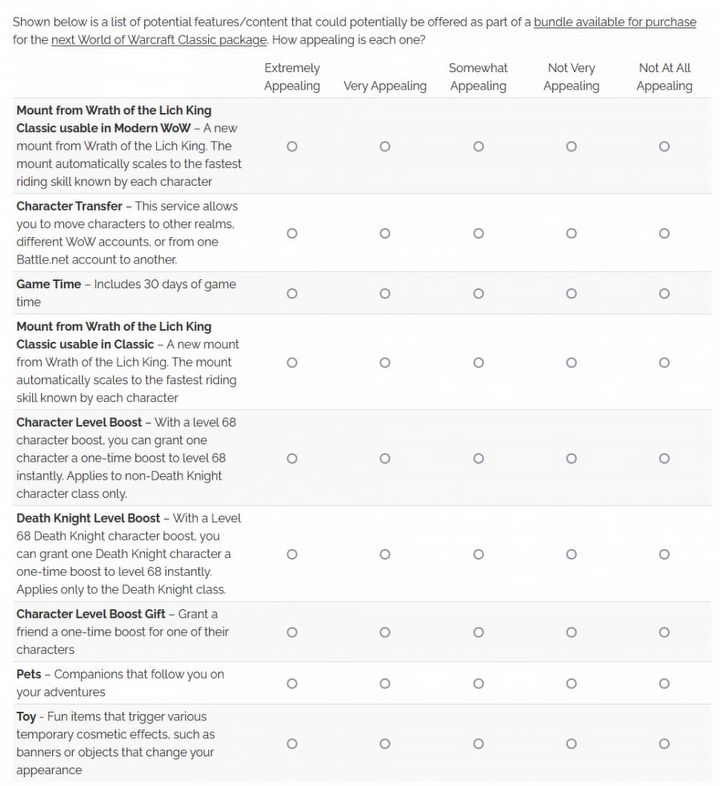Click the Extremely Appealing column header
Viewport: 720px width, 786px height.
click(x=292, y=77)
